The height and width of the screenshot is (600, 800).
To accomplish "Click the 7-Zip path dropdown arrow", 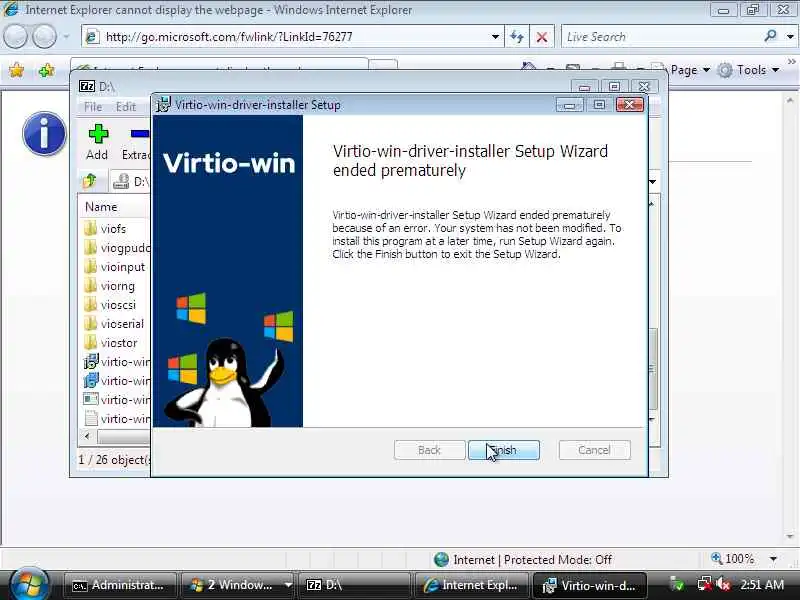I will click(653, 182).
